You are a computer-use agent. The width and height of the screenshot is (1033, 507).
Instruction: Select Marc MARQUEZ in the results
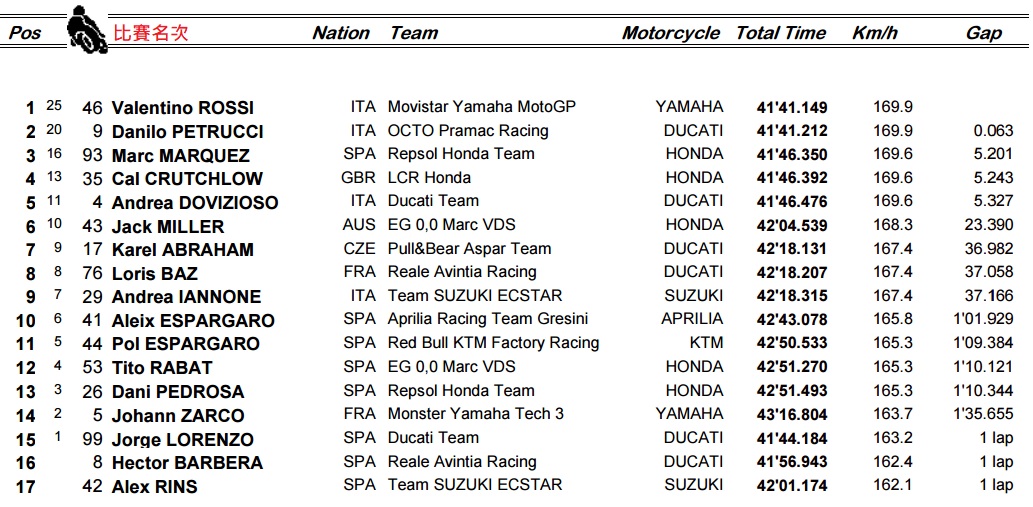pos(181,156)
